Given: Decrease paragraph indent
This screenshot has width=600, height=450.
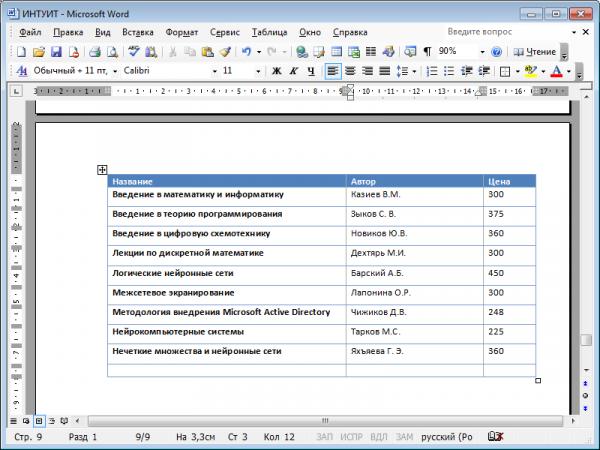Looking at the screenshot, I should [466, 71].
